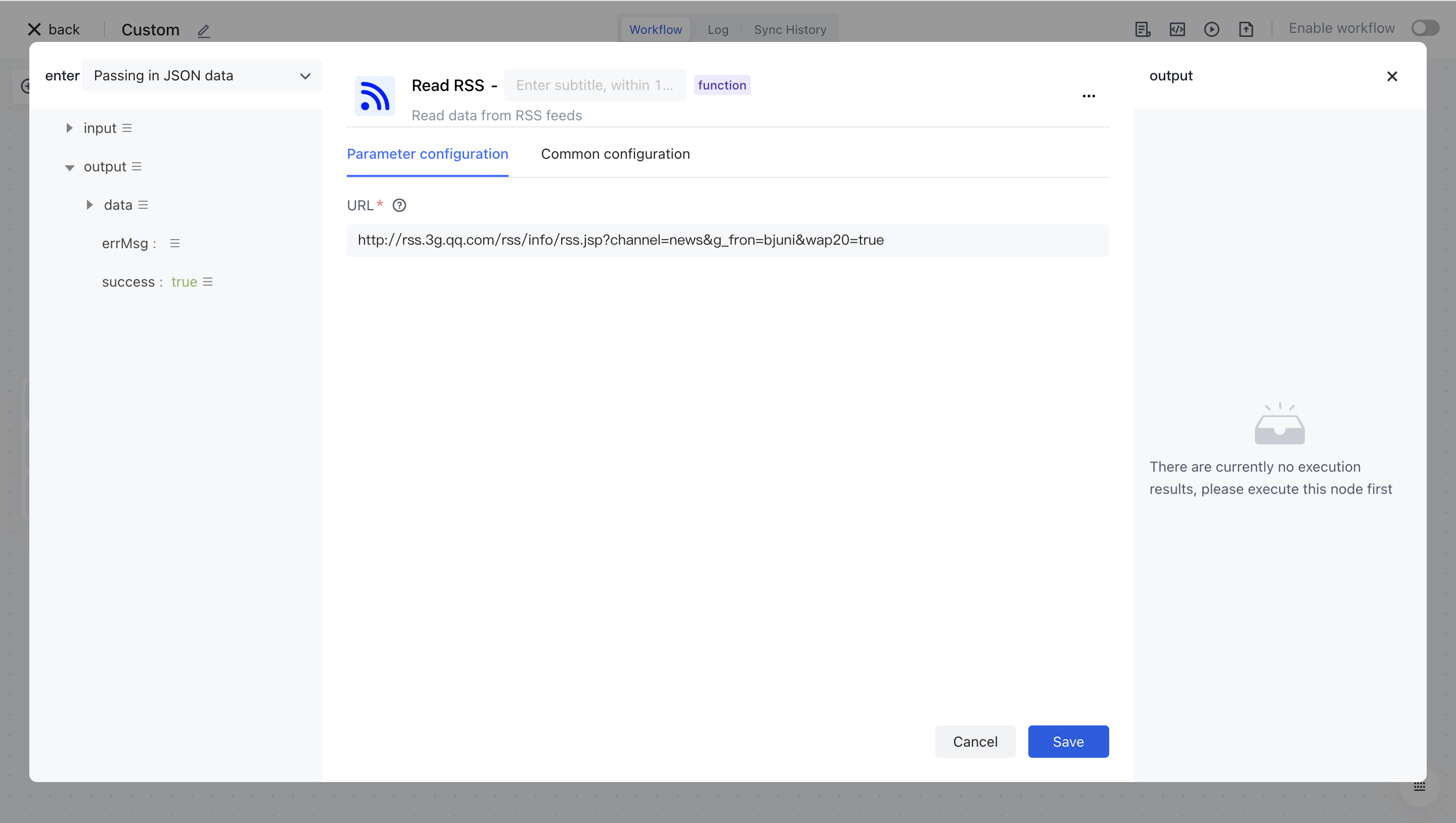Click the RSS feed icon
The width and height of the screenshot is (1456, 823).
(375, 96)
